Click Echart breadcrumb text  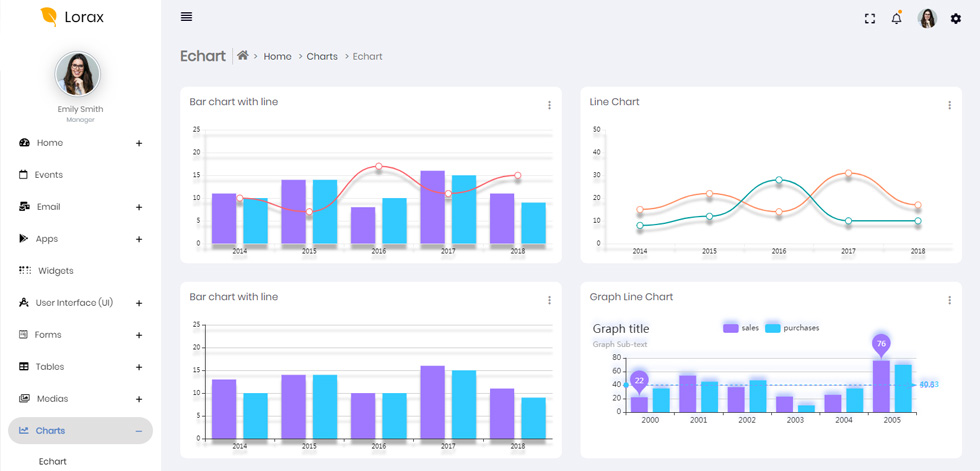[368, 56]
